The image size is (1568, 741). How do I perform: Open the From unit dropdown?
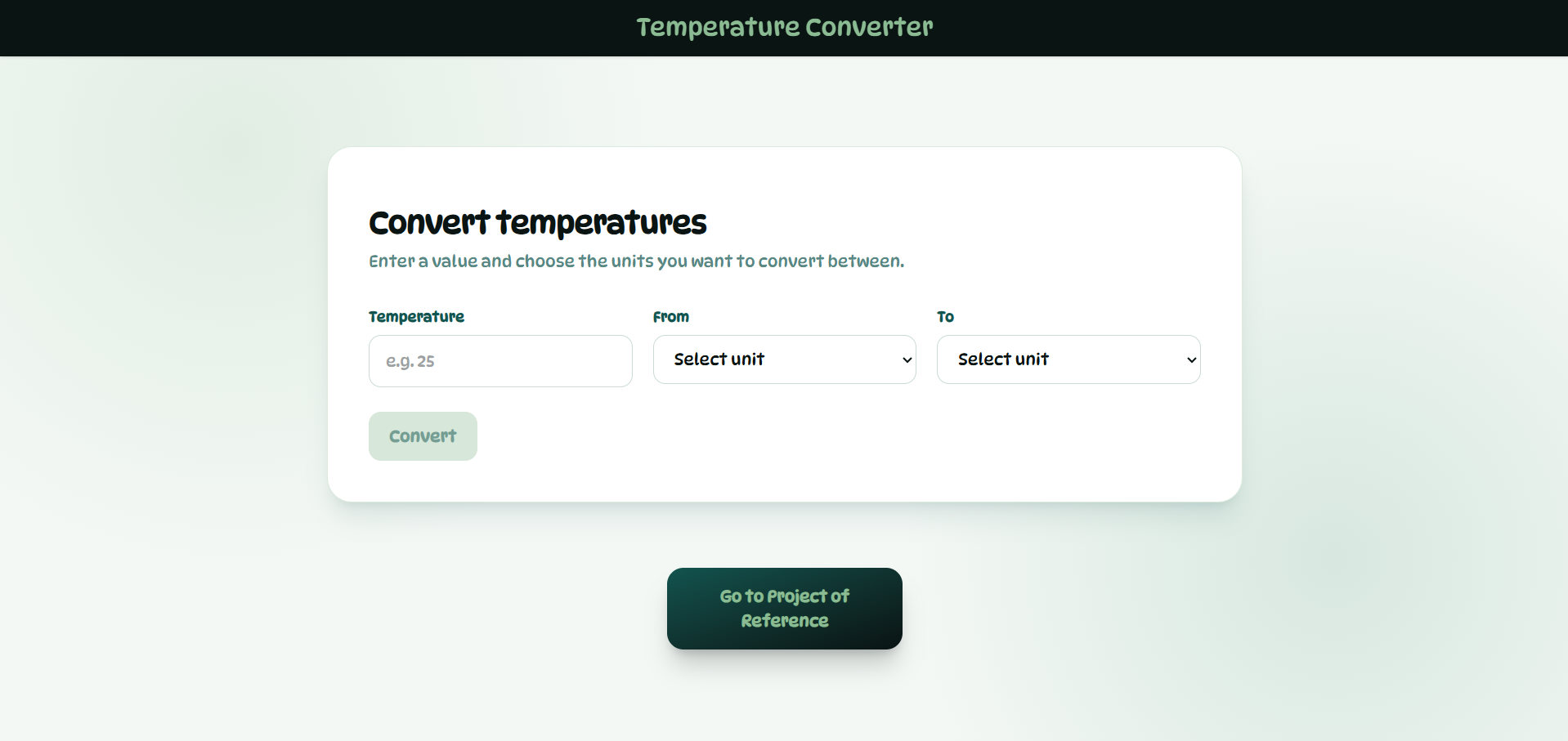[784, 359]
